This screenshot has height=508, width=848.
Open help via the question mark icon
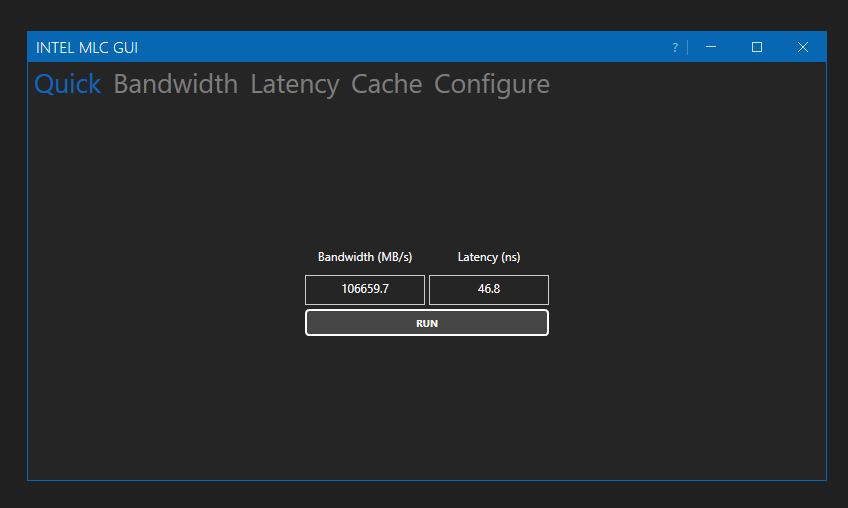click(675, 48)
